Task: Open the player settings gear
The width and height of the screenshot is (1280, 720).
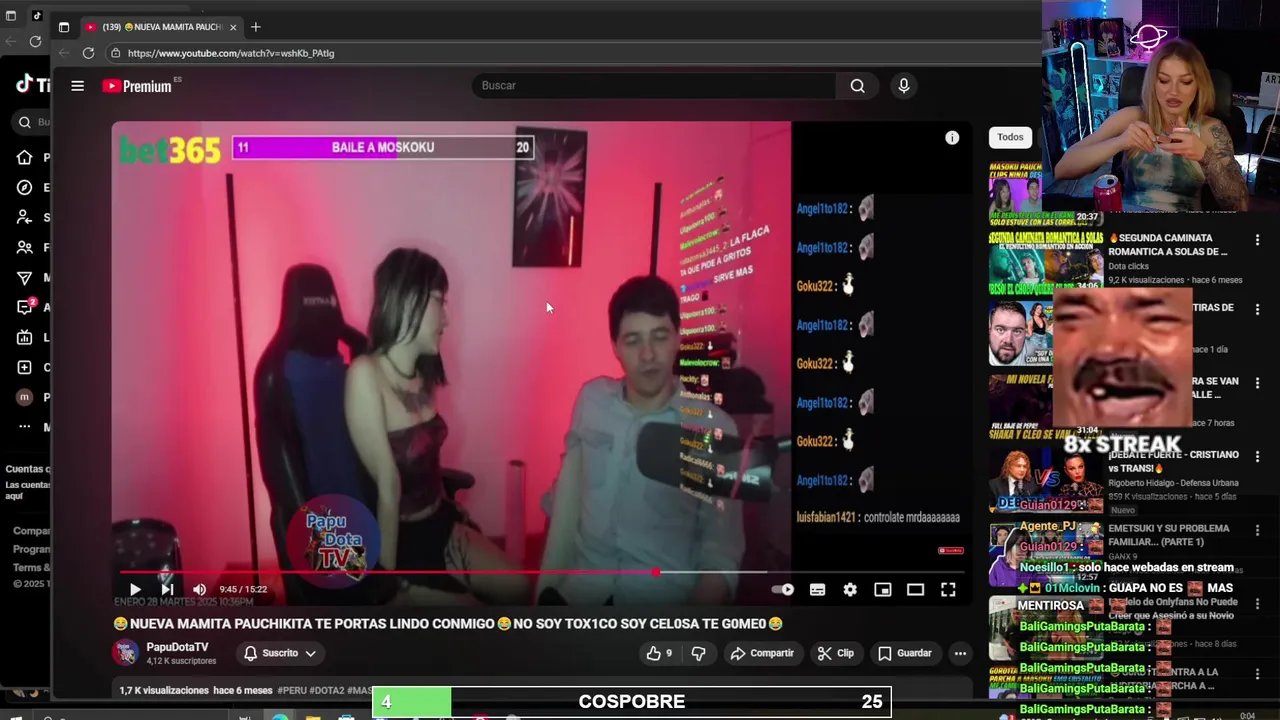Action: (x=850, y=590)
